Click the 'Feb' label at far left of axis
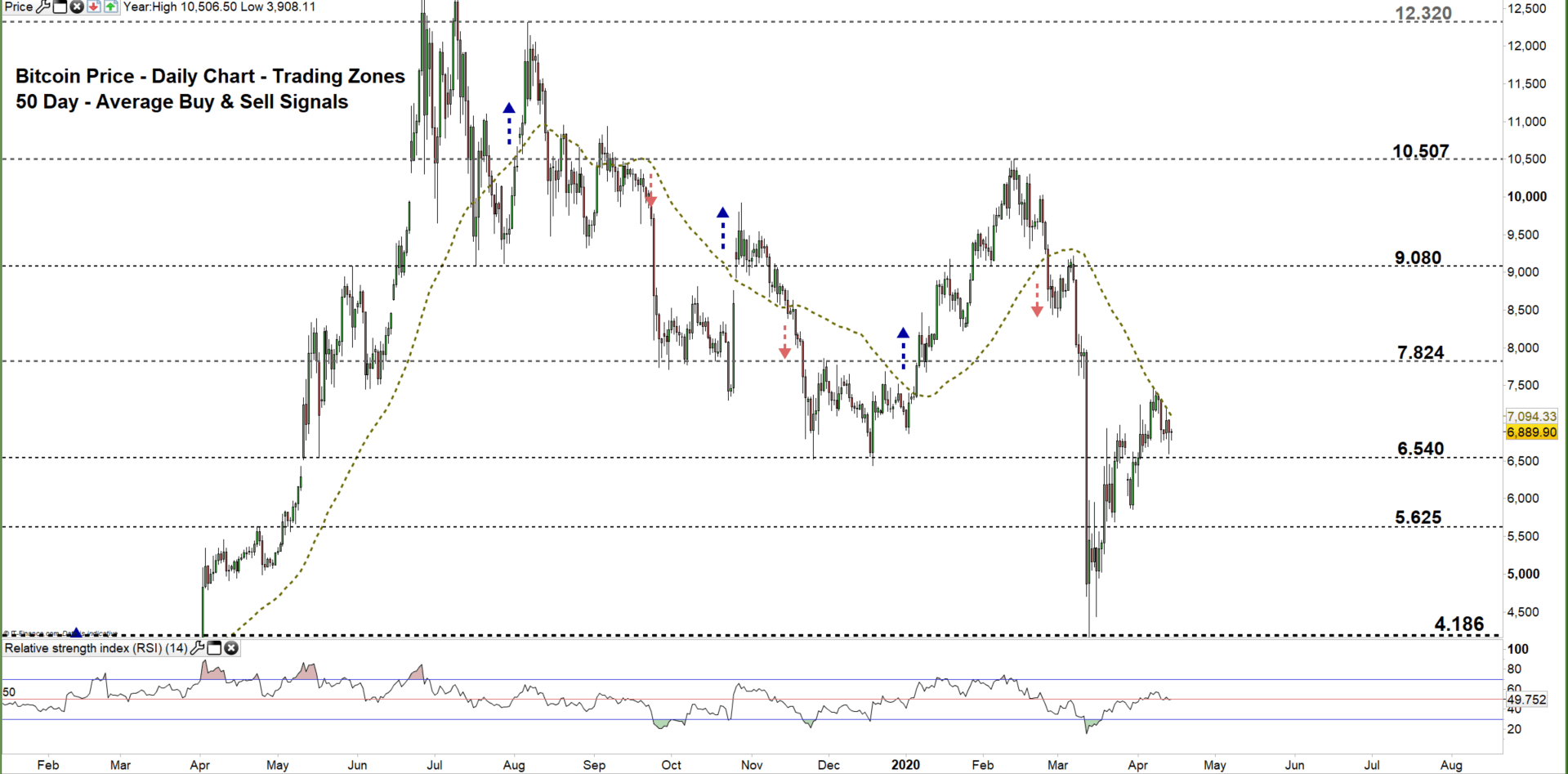 point(48,765)
